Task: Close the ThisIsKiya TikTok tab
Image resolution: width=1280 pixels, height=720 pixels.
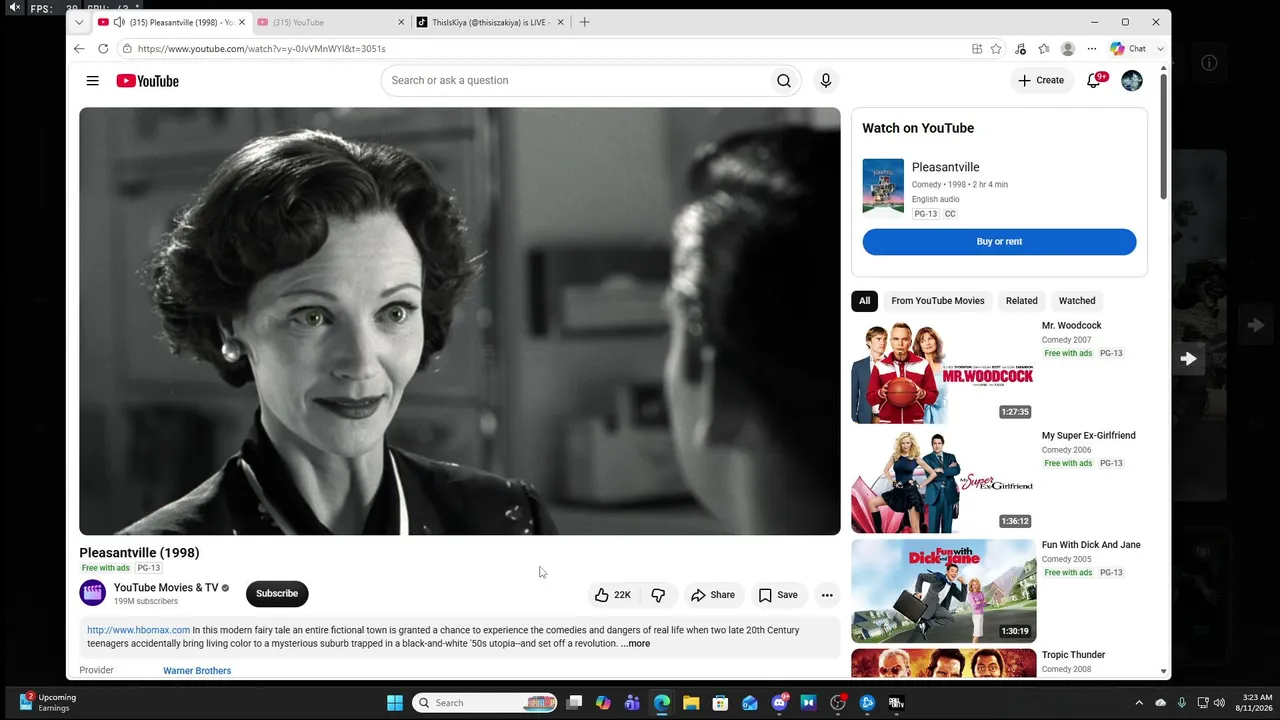Action: [x=560, y=22]
